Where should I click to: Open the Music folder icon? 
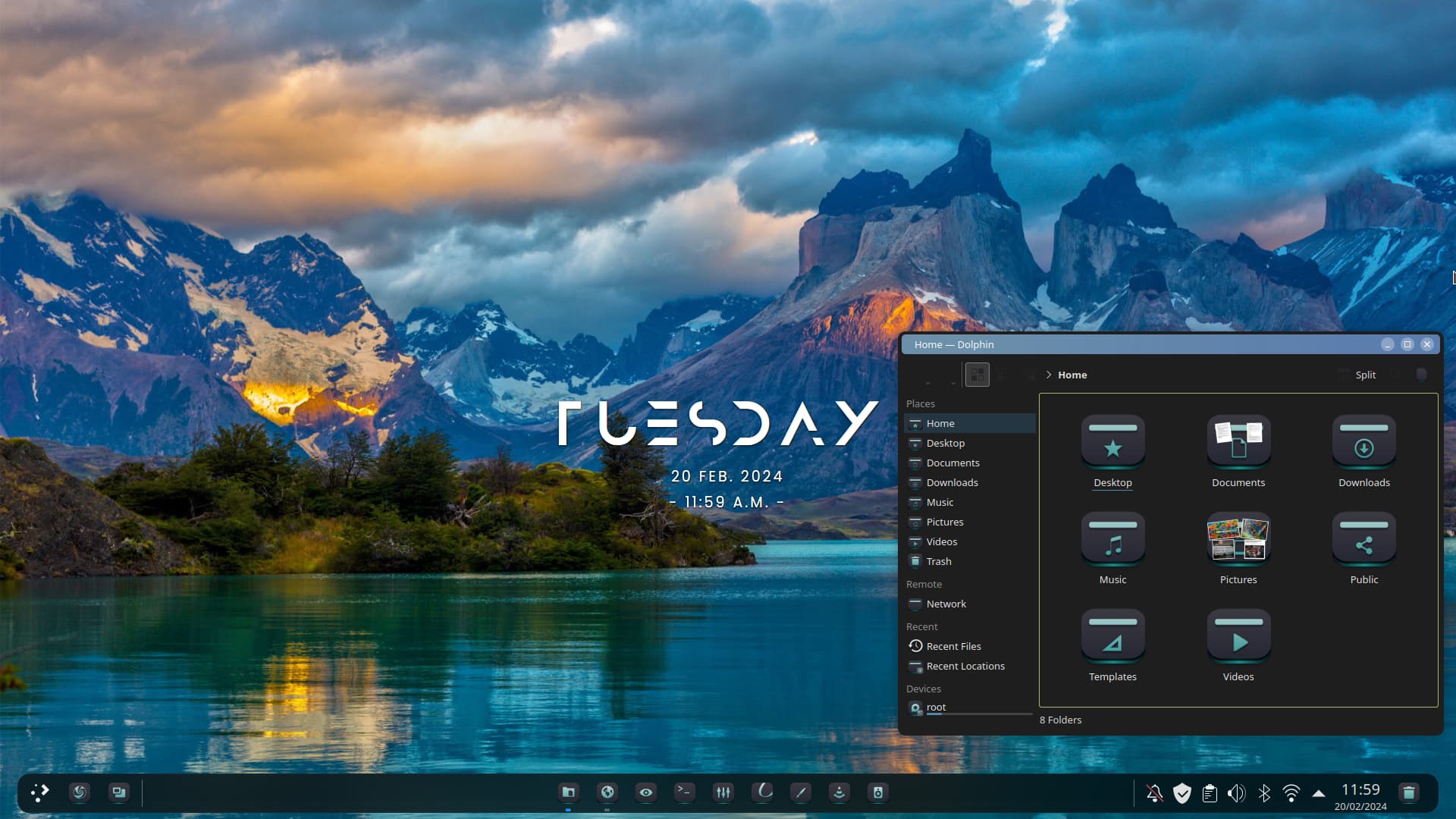point(1112,541)
